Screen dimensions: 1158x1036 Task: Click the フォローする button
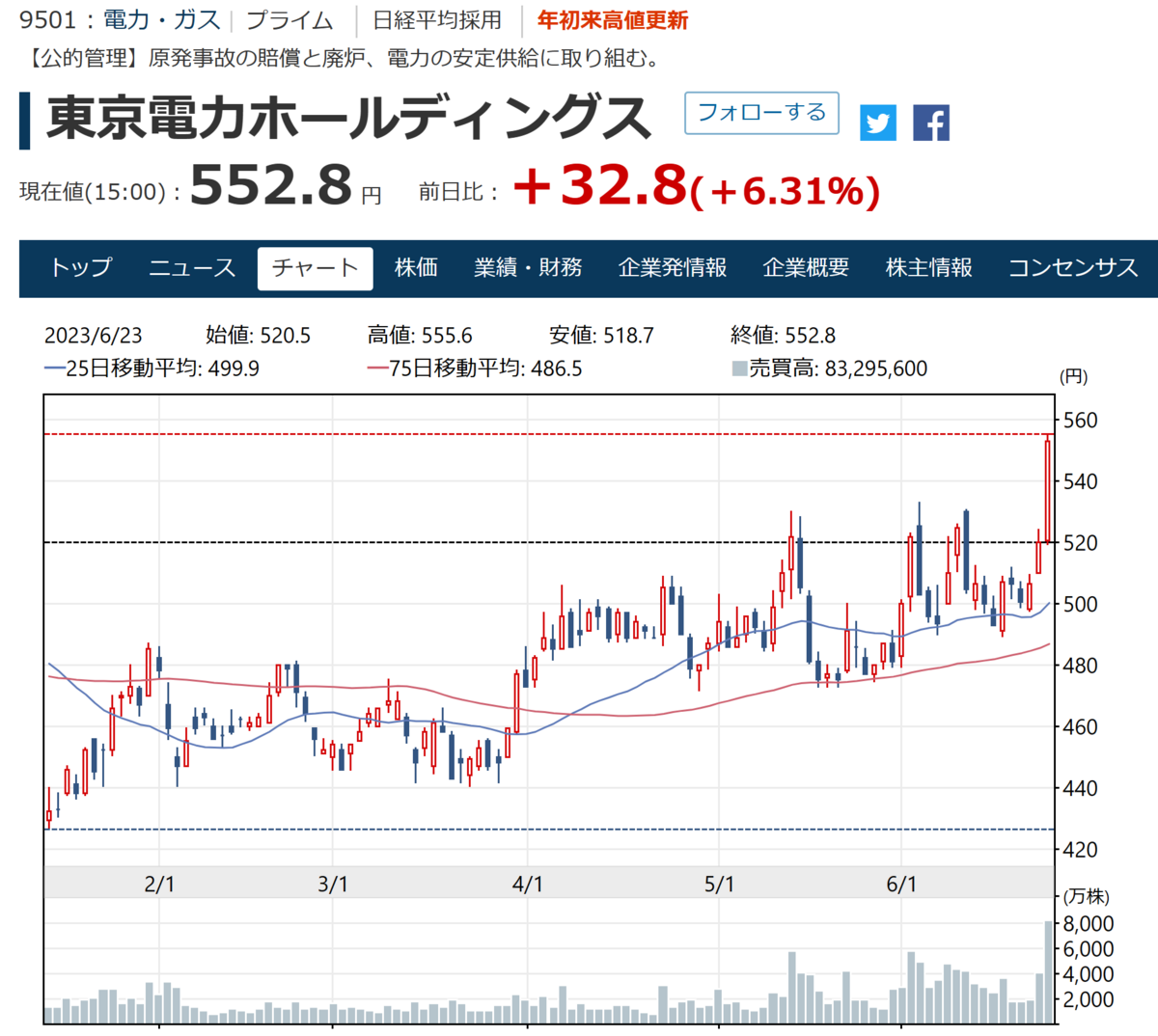pos(761,113)
